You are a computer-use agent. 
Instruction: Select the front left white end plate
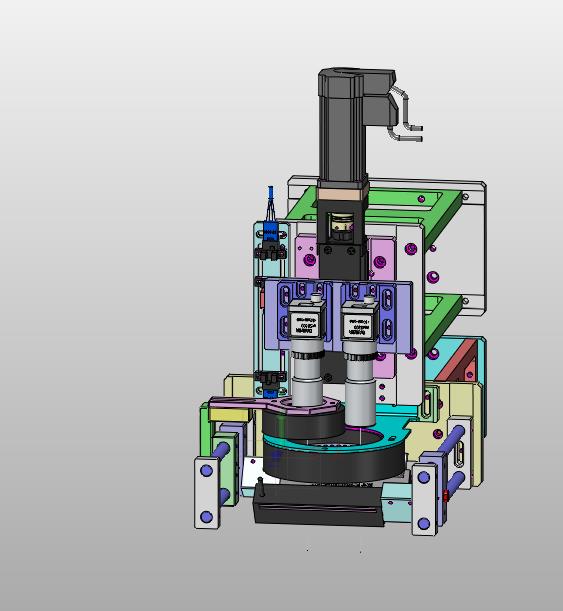coord(207,493)
